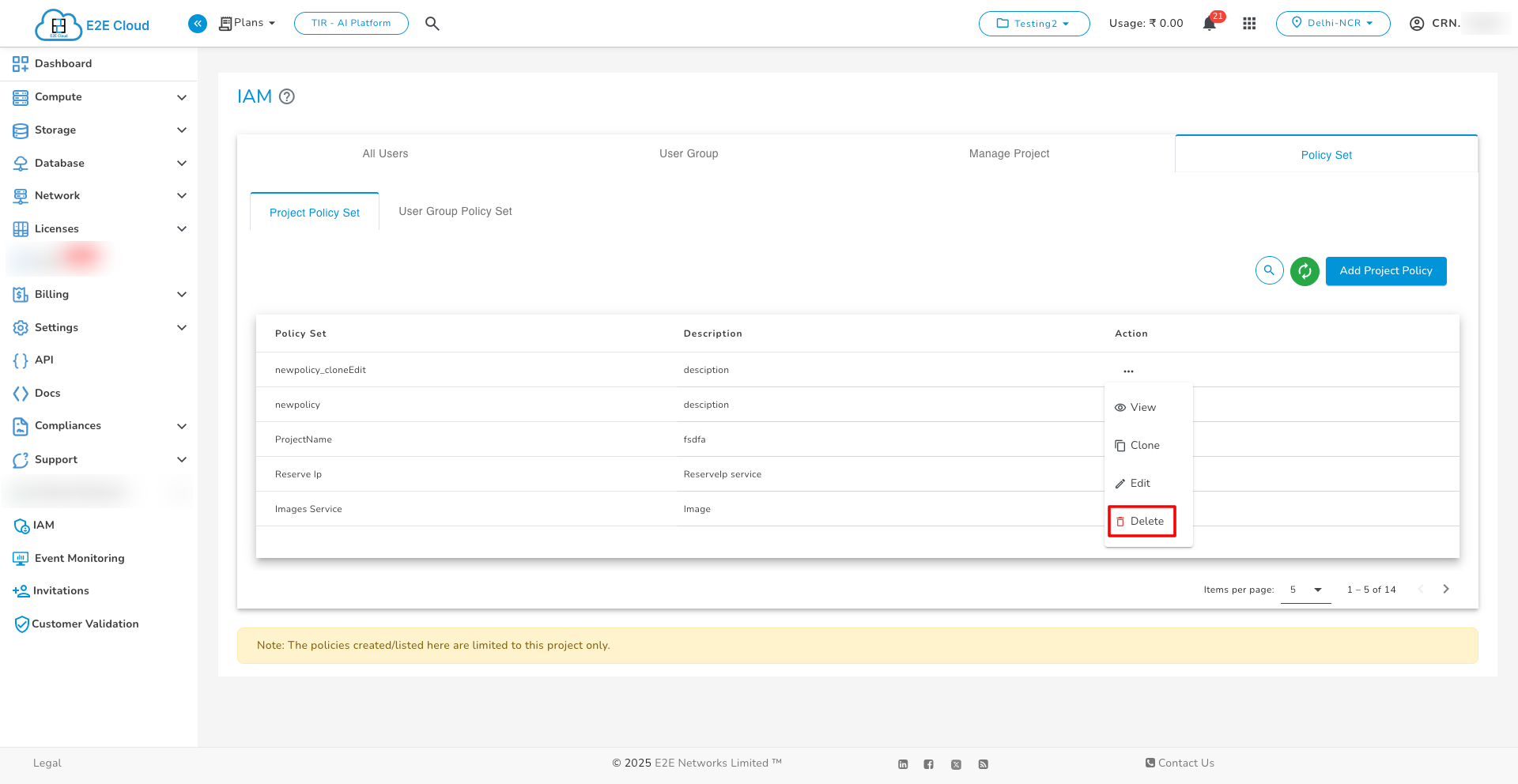Open the Testing2 project dropdown
This screenshot has width=1518, height=784.
click(x=1034, y=24)
